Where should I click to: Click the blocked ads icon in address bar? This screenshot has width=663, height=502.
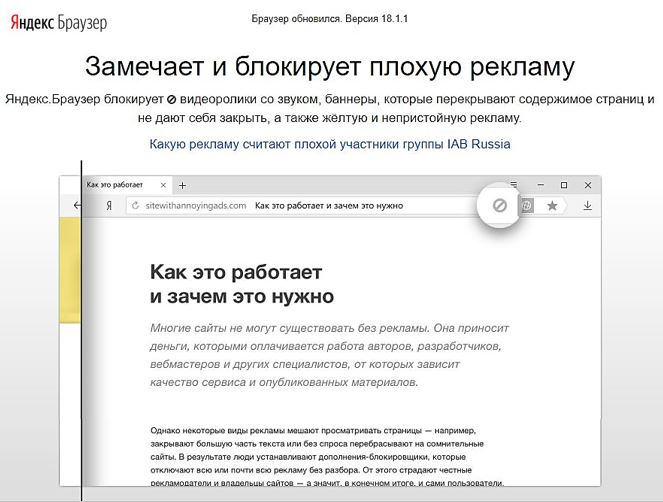tap(500, 206)
